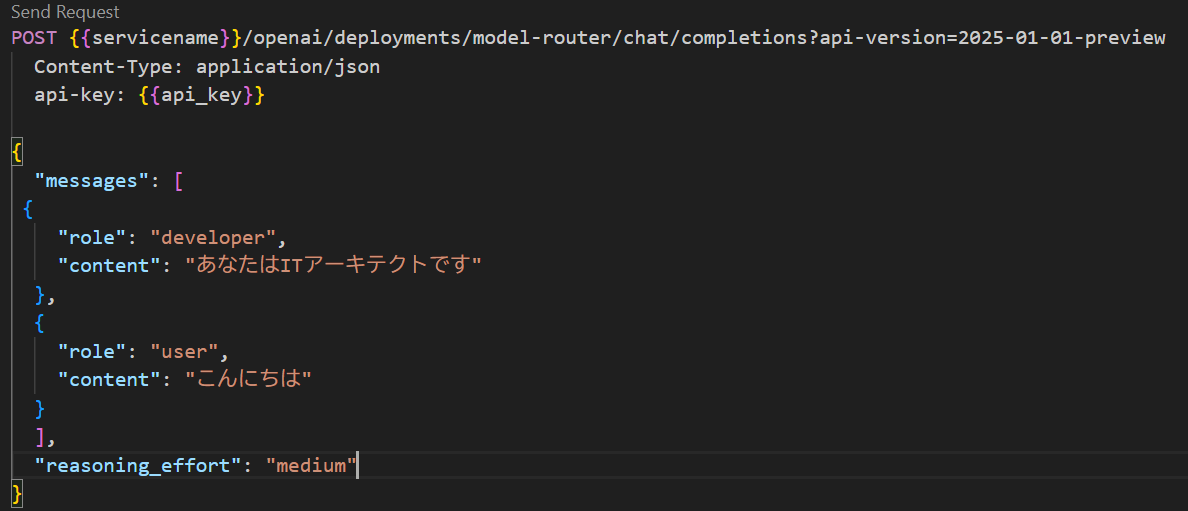1188x511 pixels.
Task: Click the pink opening bracket after messages
Action: pyautogui.click(x=179, y=183)
